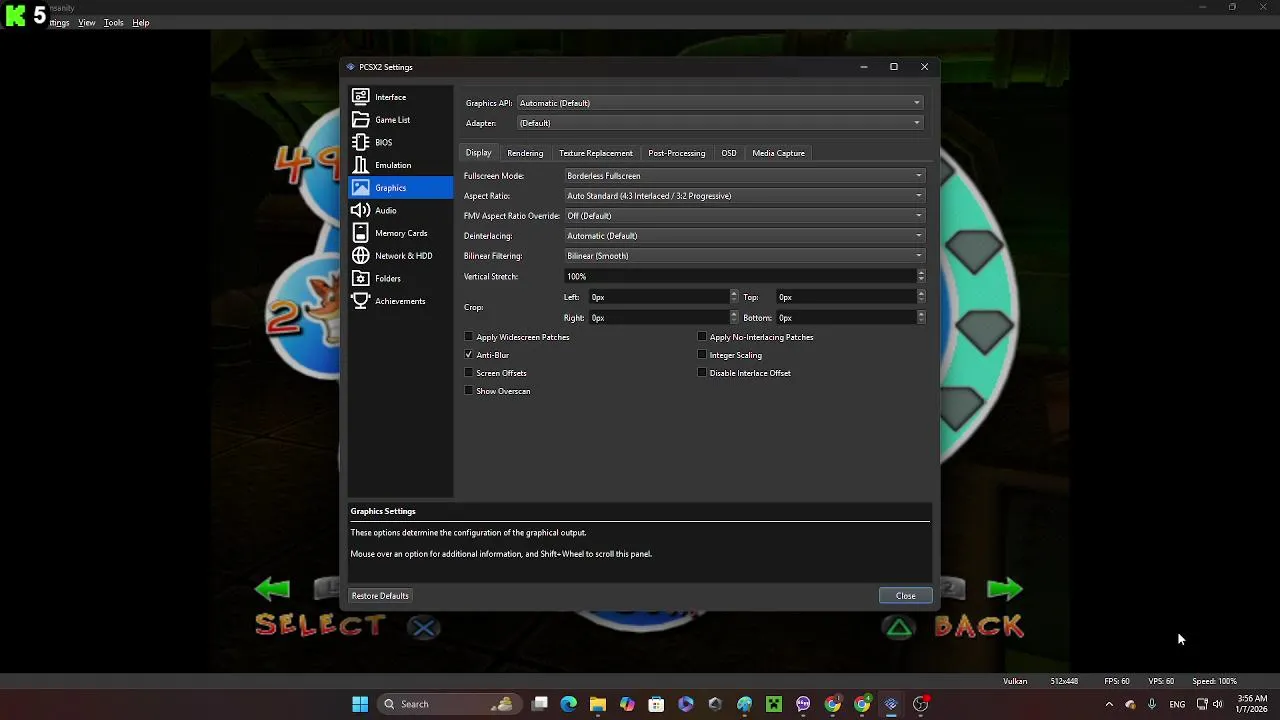The height and width of the screenshot is (720, 1280).
Task: Open the Deinterlacing dropdown
Action: click(745, 236)
